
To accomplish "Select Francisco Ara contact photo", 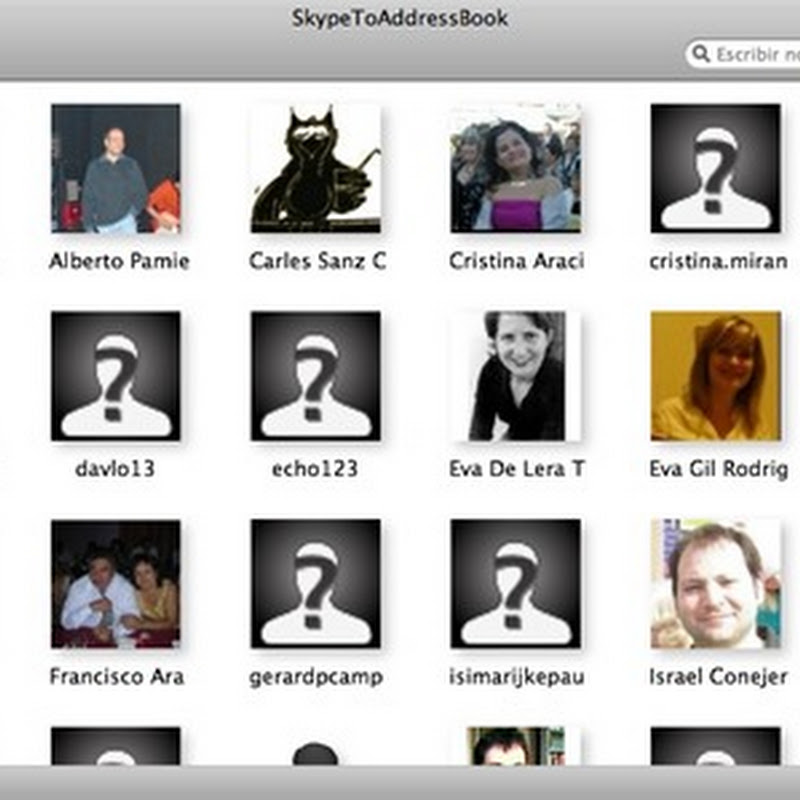I will 116,584.
